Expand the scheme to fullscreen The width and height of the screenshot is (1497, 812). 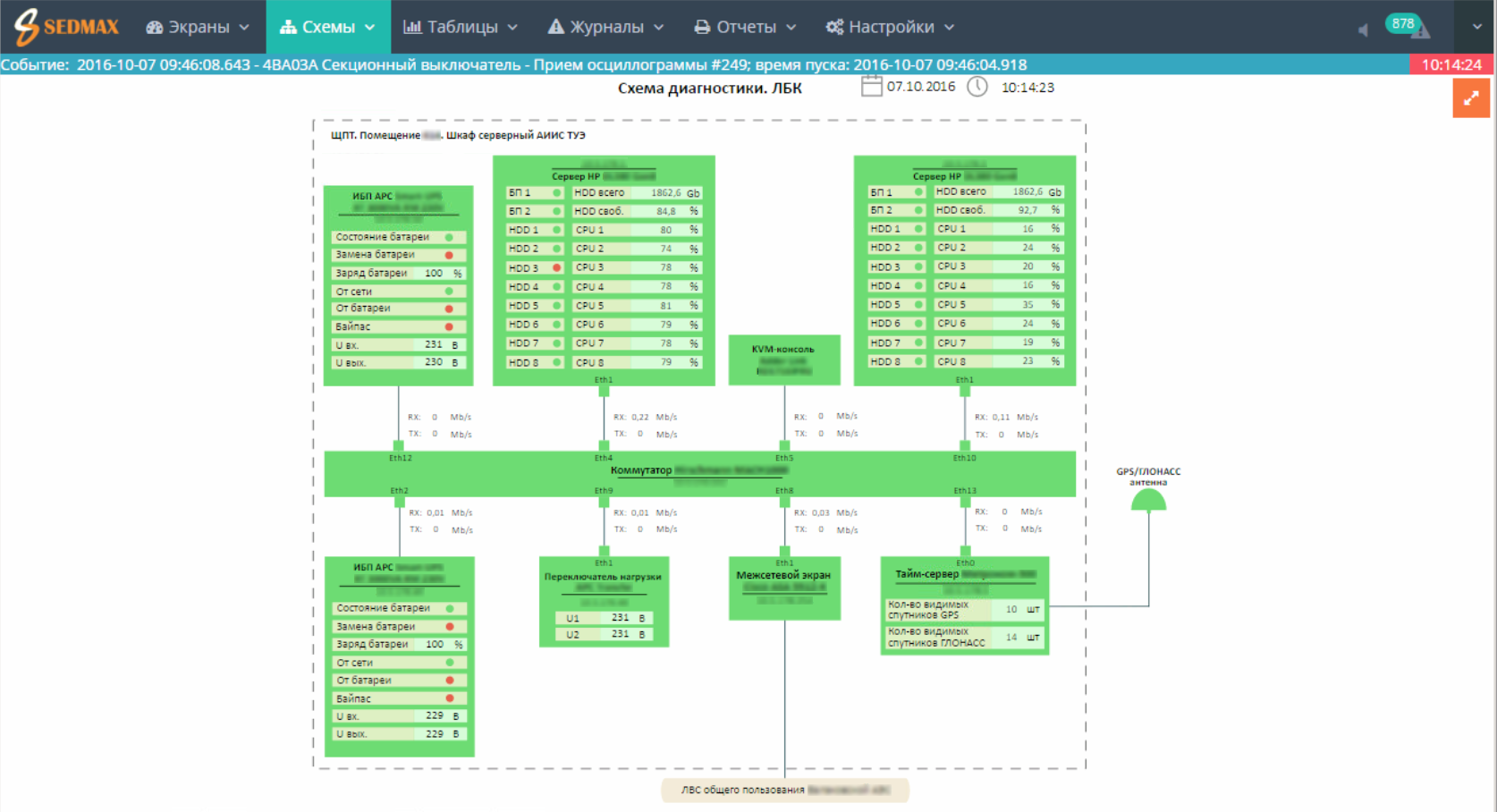1471,98
